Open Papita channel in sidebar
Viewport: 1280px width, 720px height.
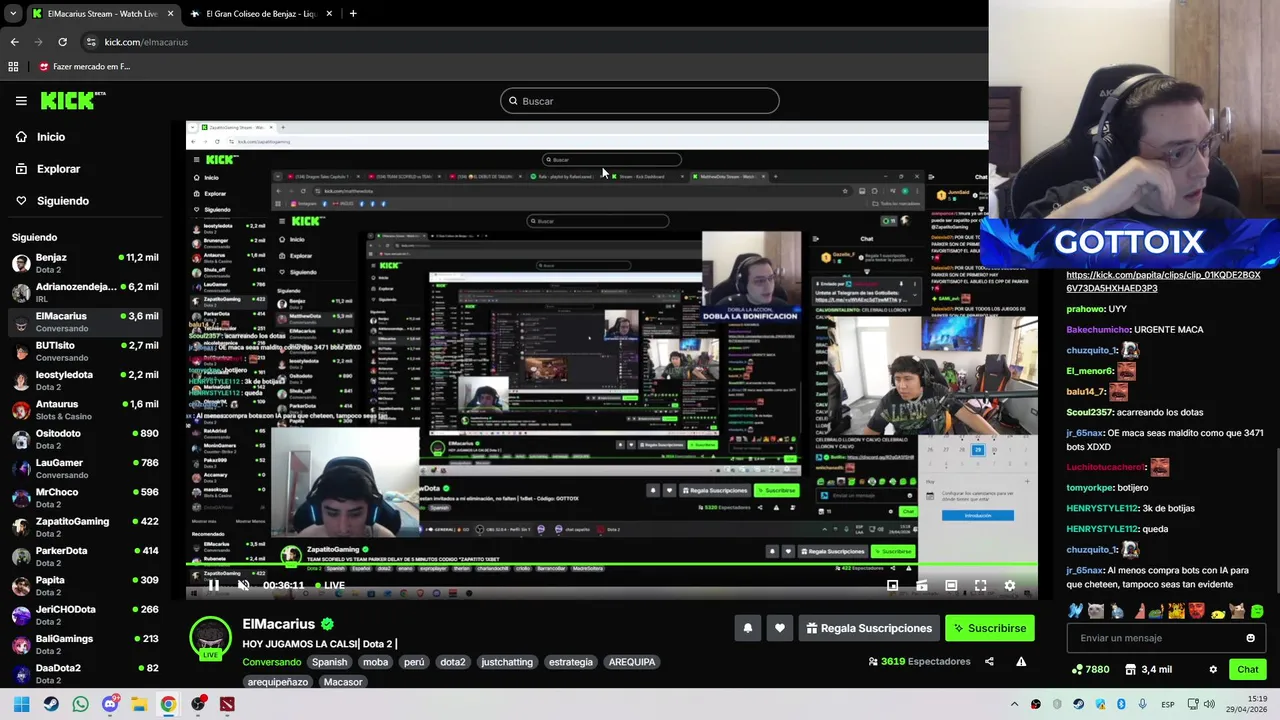86,585
